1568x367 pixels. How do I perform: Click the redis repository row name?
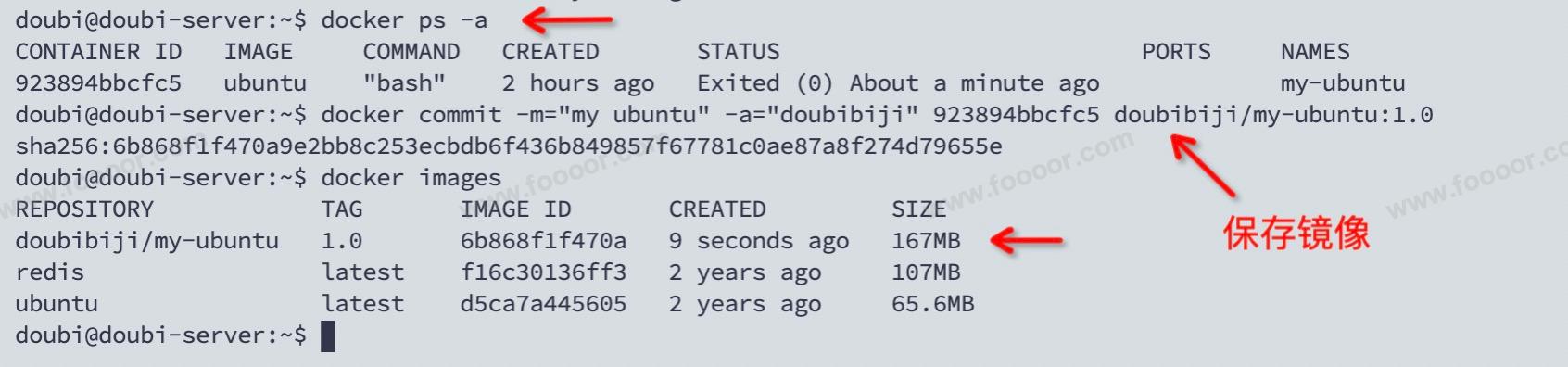pyautogui.click(x=50, y=272)
